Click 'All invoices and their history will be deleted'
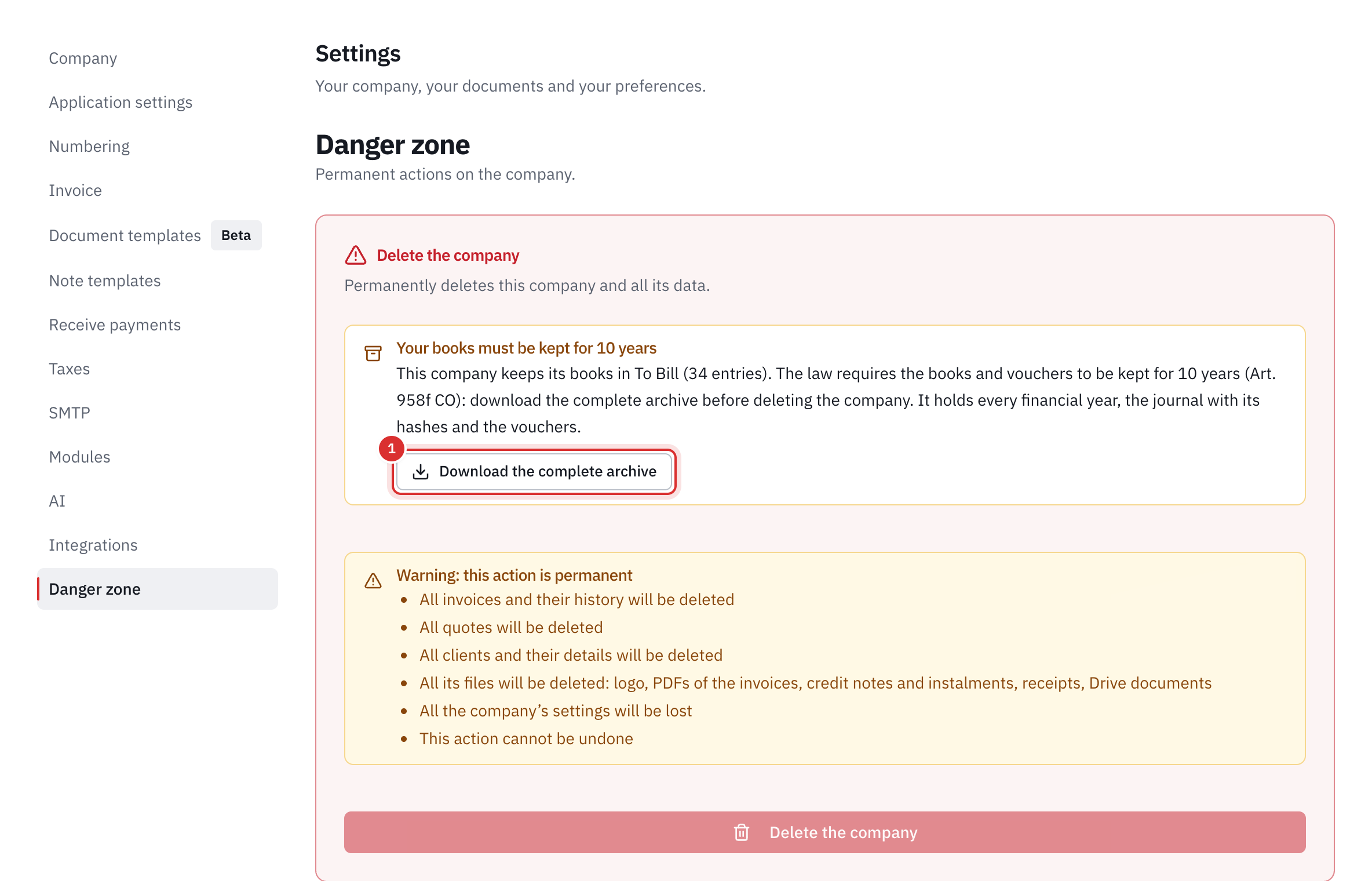 click(x=576, y=599)
